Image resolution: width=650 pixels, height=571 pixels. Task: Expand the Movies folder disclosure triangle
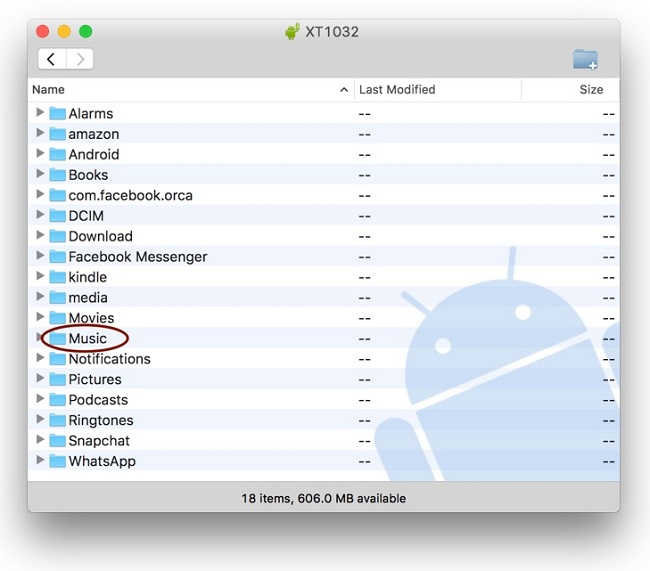(40, 318)
